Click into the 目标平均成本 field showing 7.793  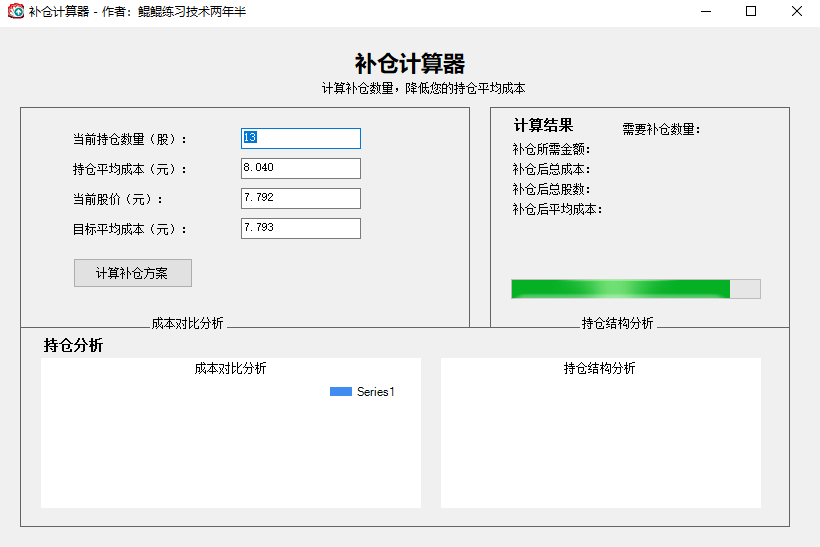tap(300, 229)
